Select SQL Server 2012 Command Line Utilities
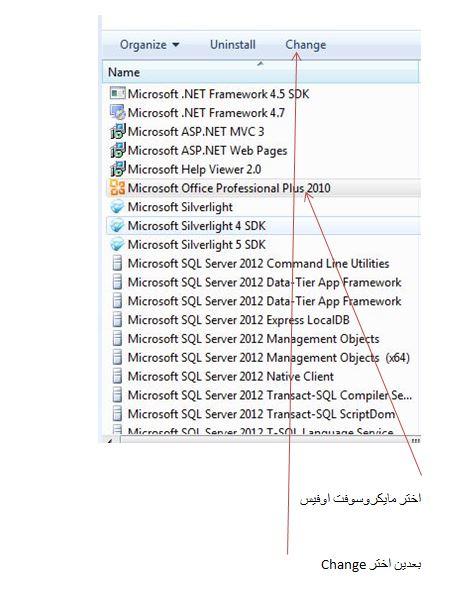The width and height of the screenshot is (463, 603). click(263, 263)
